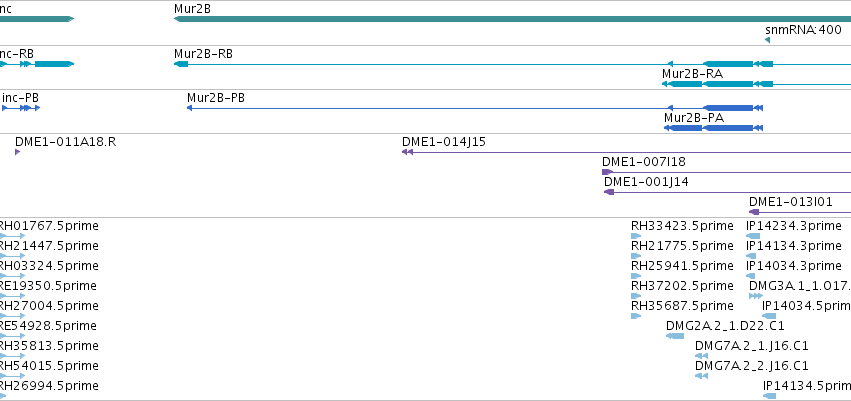Screen dimensions: 851x401
Task: Click the Mur2B gene label
Action: click(192, 9)
